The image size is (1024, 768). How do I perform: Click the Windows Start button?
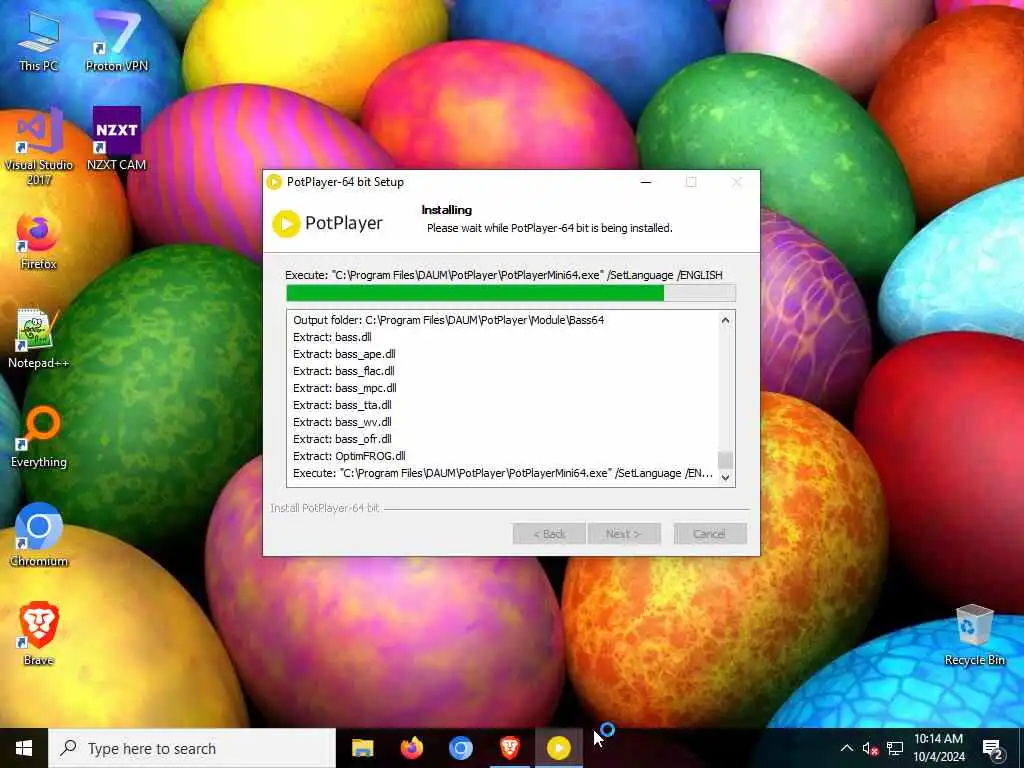coord(24,748)
